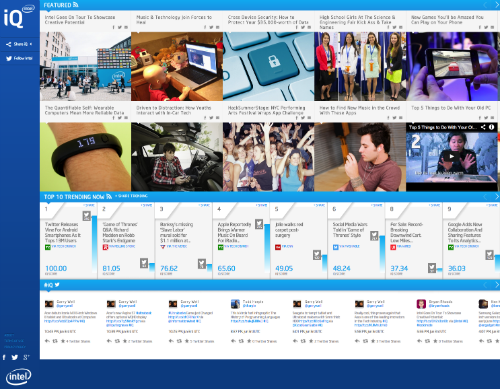Click the Twitter badge on the Apple Warner Music story

tap(259, 224)
